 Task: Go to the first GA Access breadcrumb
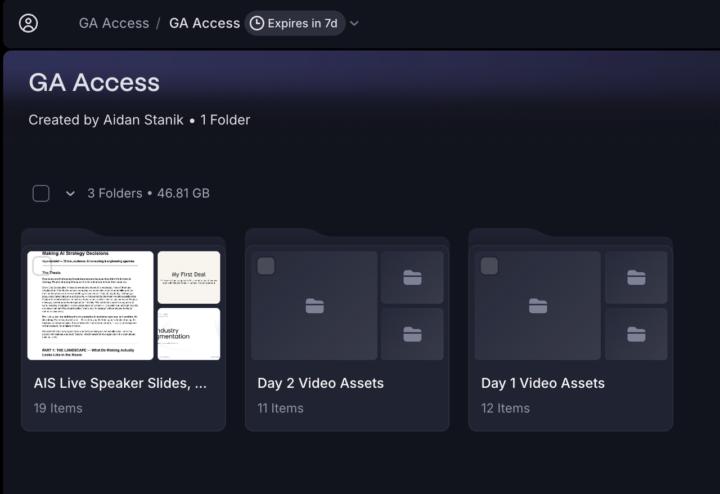point(114,23)
